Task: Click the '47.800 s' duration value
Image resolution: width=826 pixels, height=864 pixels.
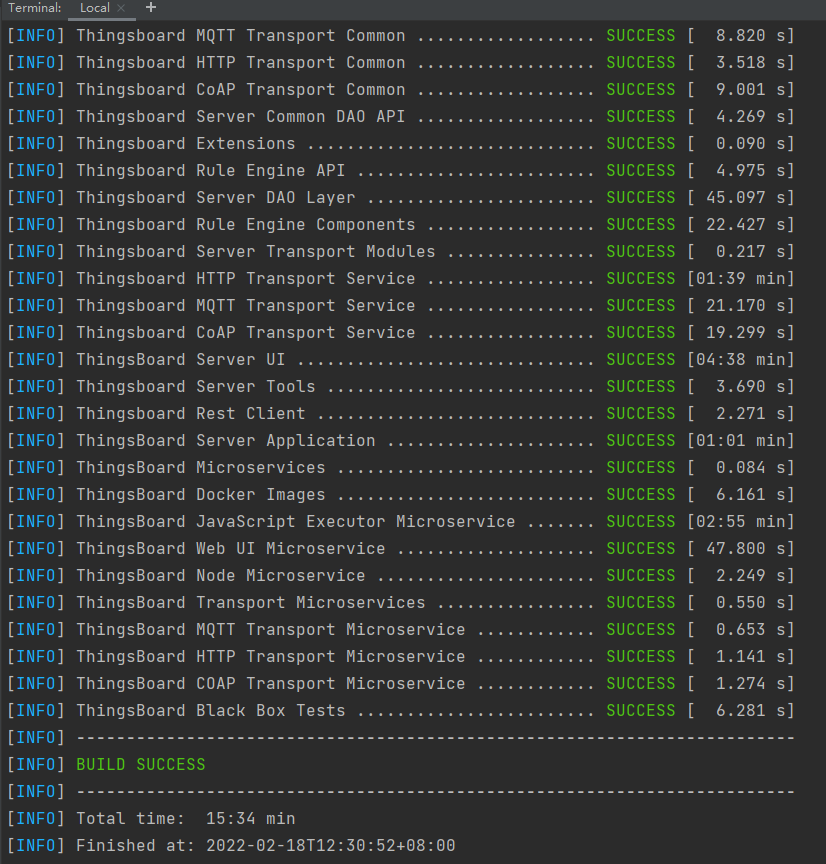Action: (x=745, y=549)
